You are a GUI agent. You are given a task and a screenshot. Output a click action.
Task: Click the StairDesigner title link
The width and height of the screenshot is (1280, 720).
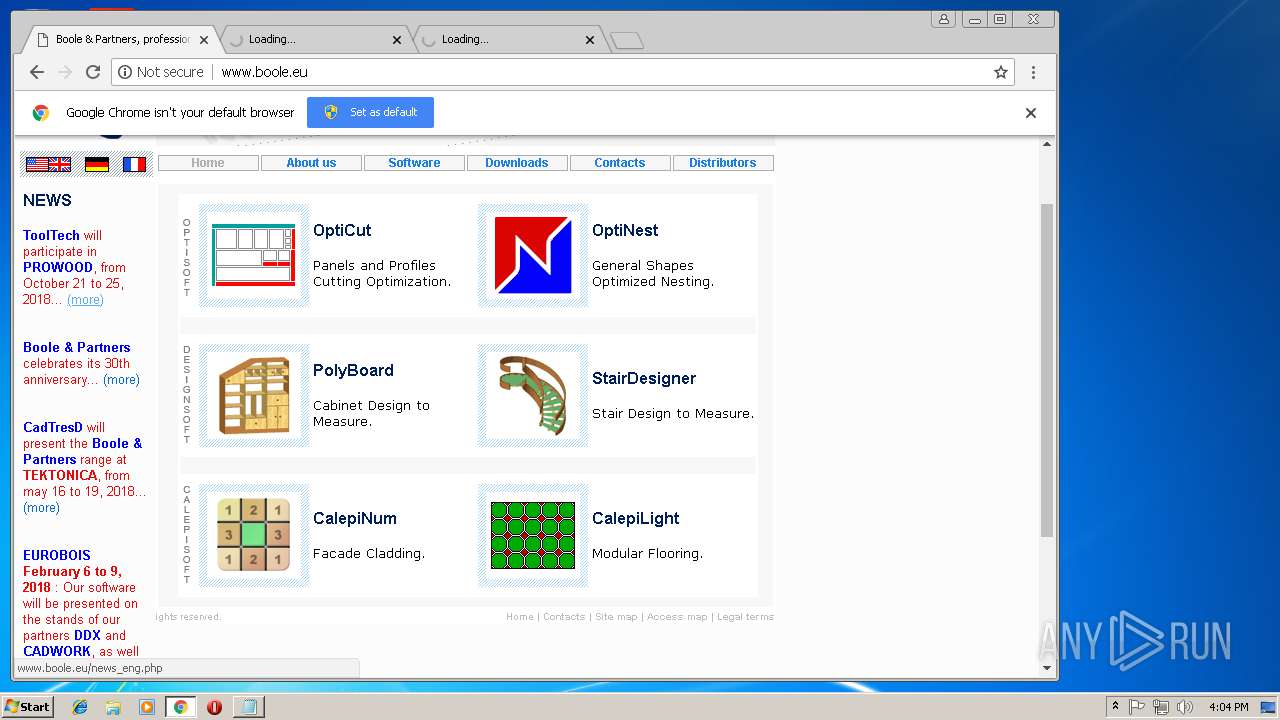click(644, 378)
